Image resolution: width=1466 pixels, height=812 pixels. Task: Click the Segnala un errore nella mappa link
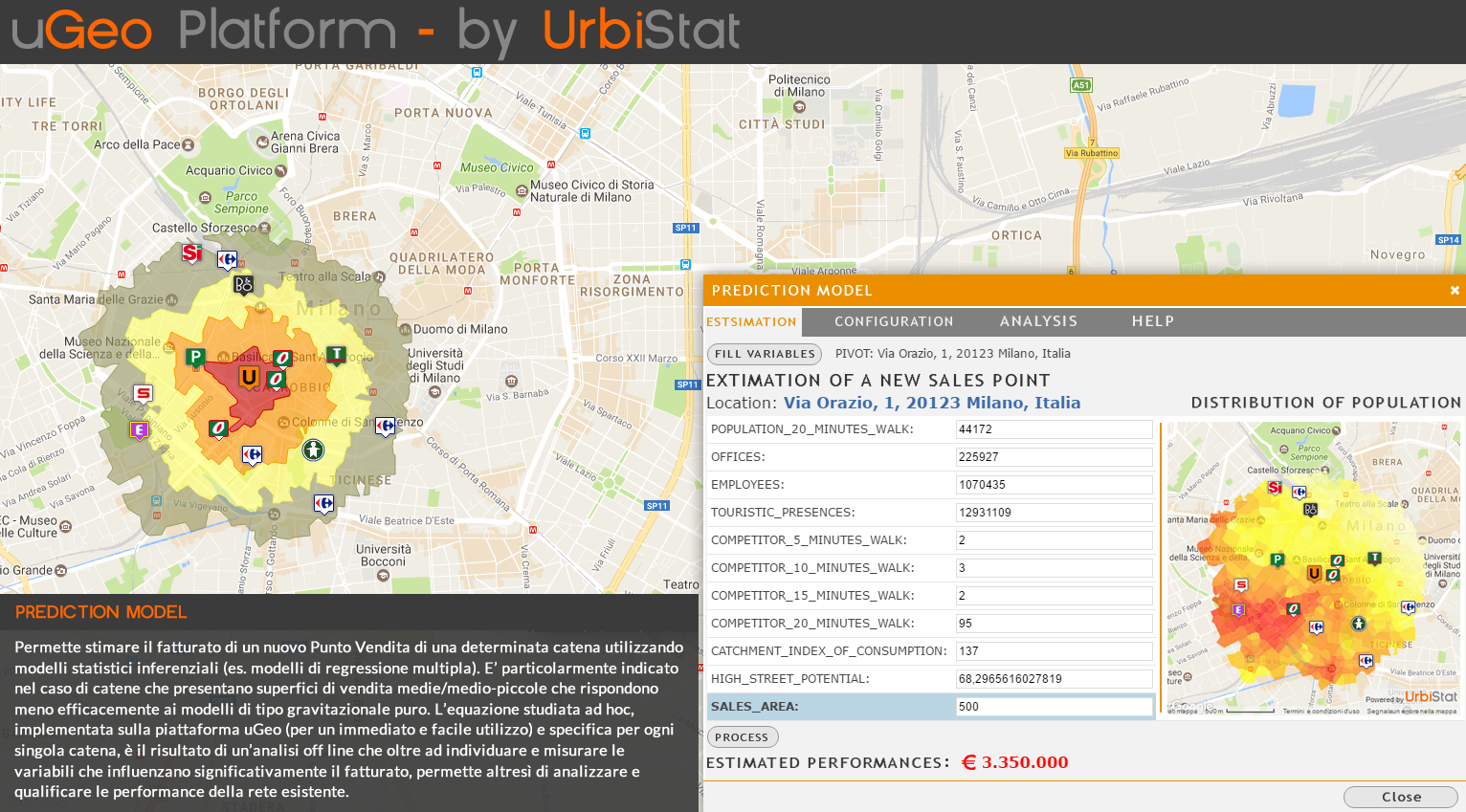(1411, 712)
